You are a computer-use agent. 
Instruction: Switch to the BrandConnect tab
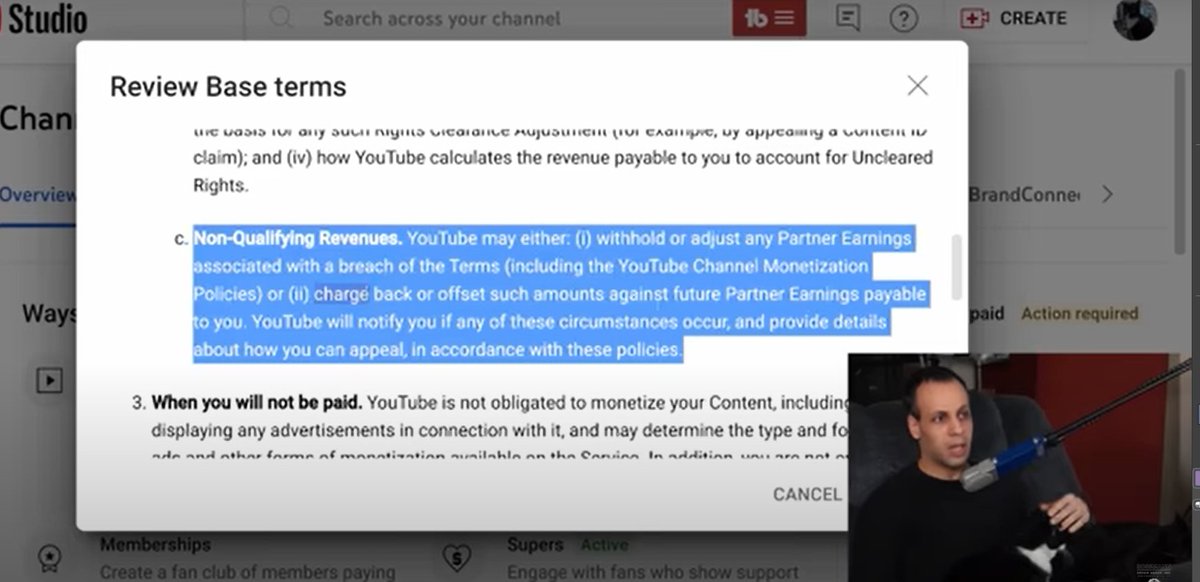[1025, 195]
